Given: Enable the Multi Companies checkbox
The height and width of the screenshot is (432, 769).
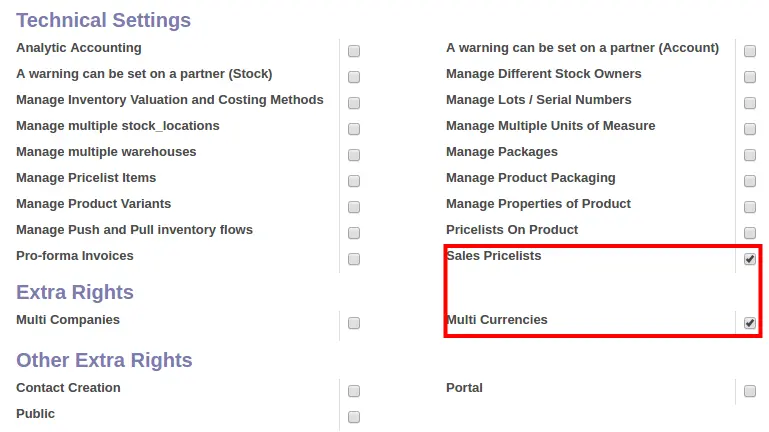Looking at the screenshot, I should (354, 323).
